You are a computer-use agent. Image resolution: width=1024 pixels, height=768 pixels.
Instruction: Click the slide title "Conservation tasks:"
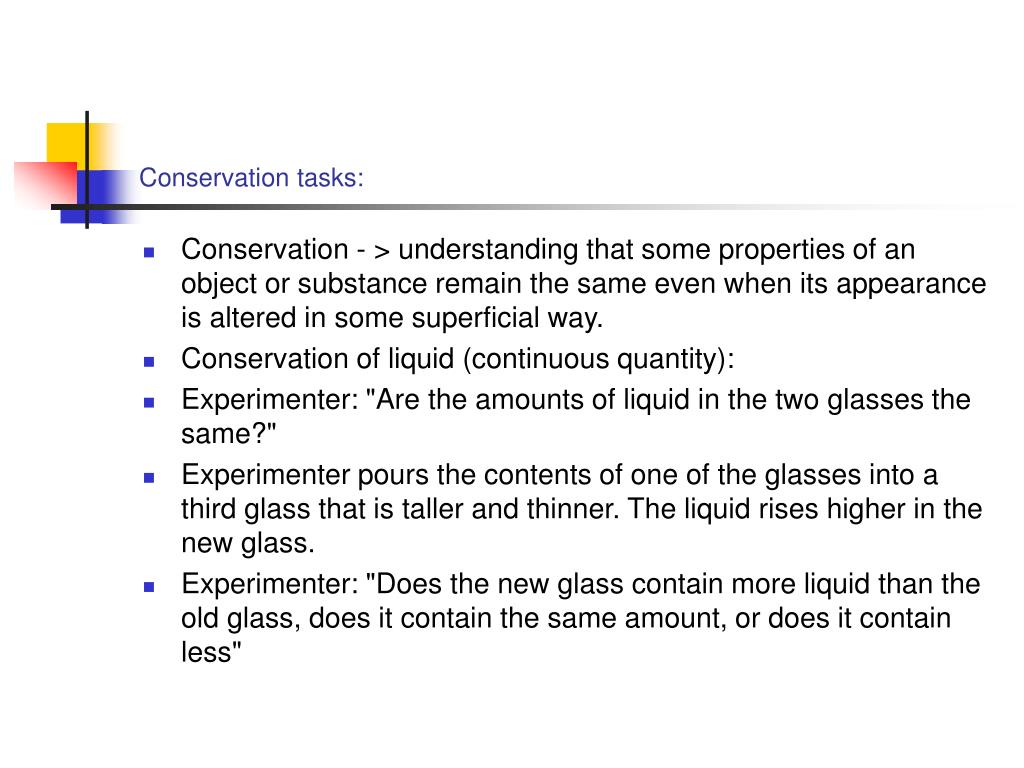click(x=251, y=178)
